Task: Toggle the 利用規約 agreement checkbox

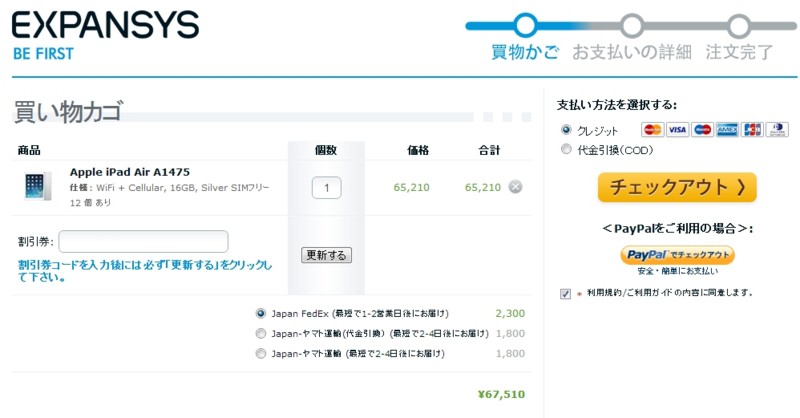Action: click(565, 294)
